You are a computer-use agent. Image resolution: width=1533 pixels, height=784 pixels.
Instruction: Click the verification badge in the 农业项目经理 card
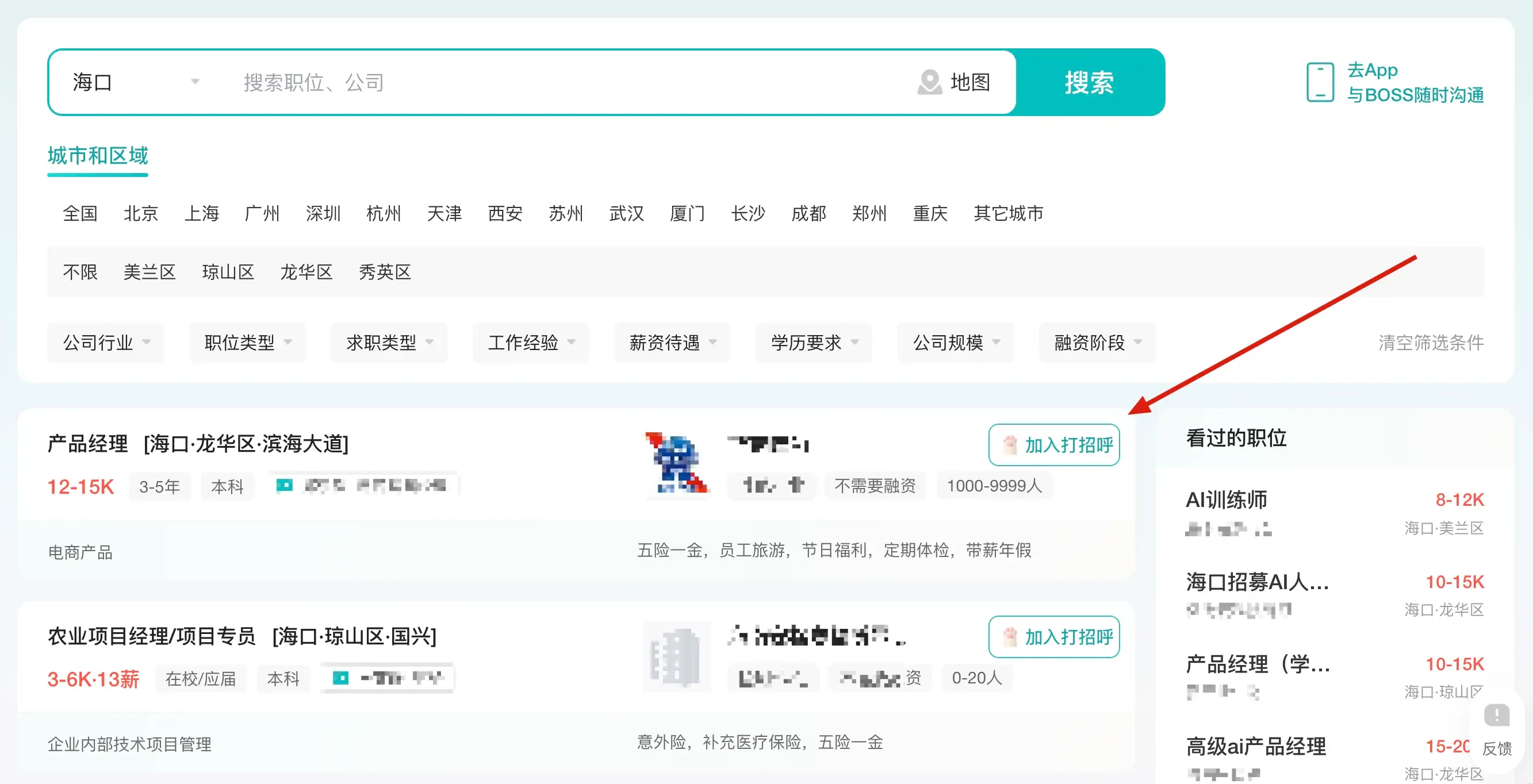point(341,678)
